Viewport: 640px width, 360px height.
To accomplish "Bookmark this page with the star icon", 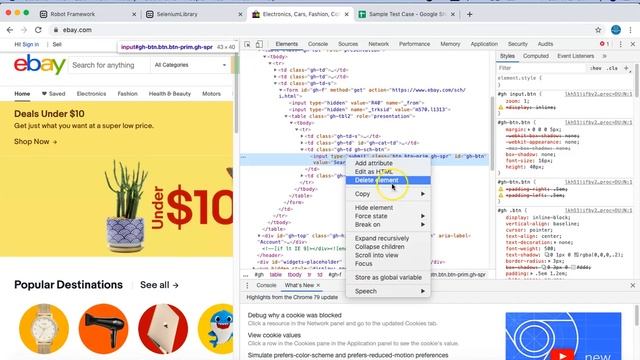I will coord(598,30).
